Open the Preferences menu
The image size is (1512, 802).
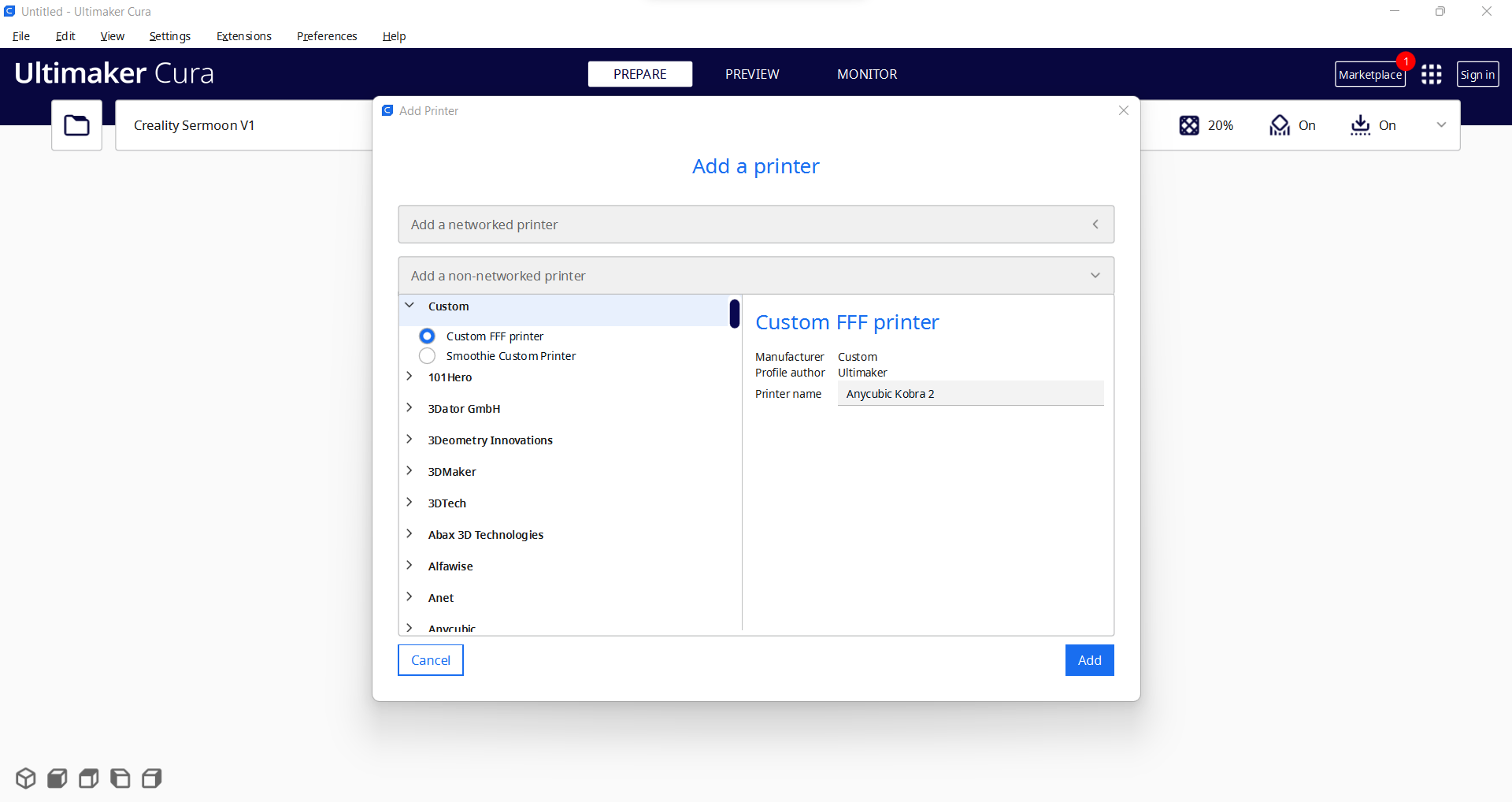tap(327, 36)
